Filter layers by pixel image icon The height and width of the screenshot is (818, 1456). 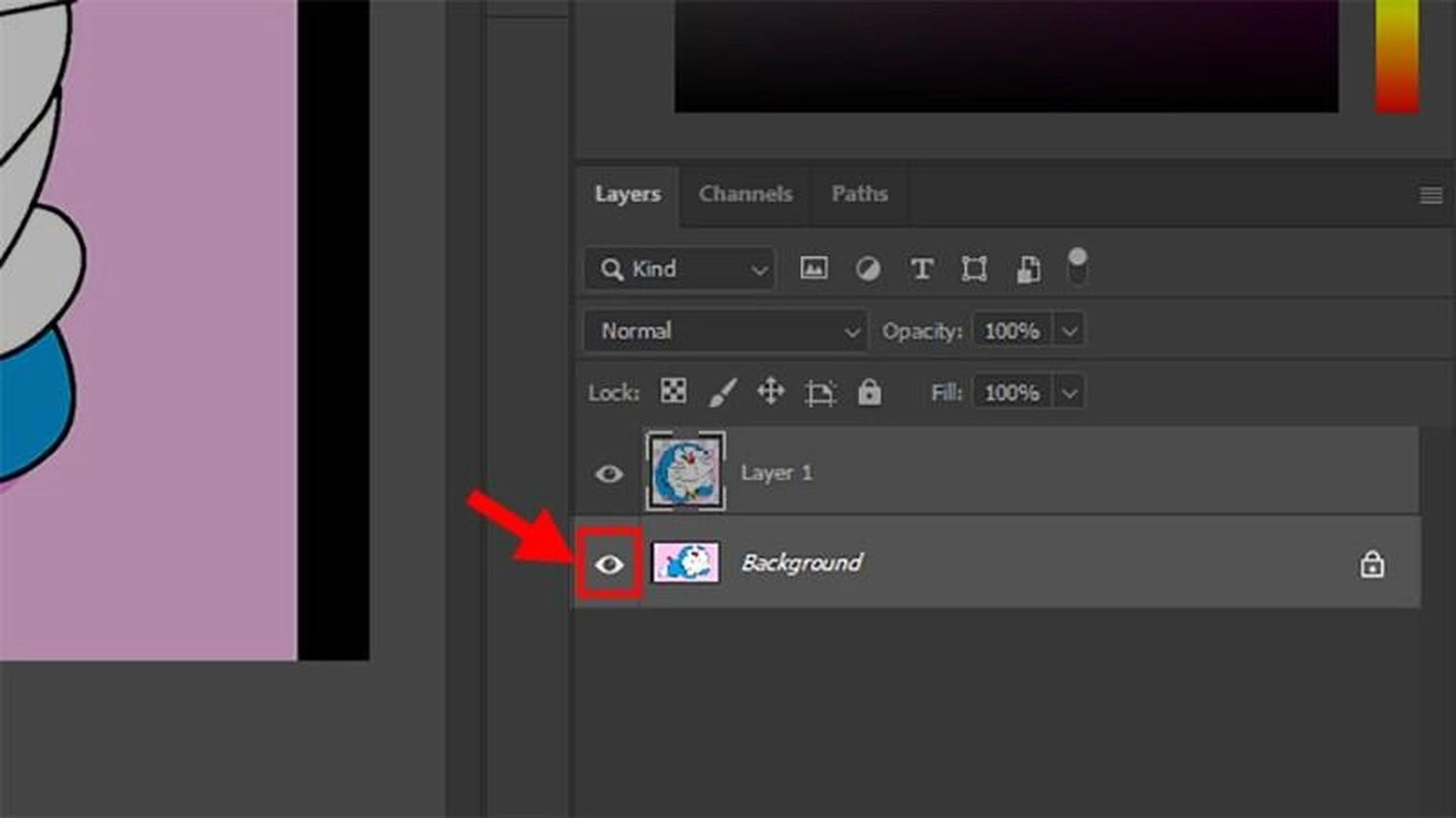tap(813, 269)
